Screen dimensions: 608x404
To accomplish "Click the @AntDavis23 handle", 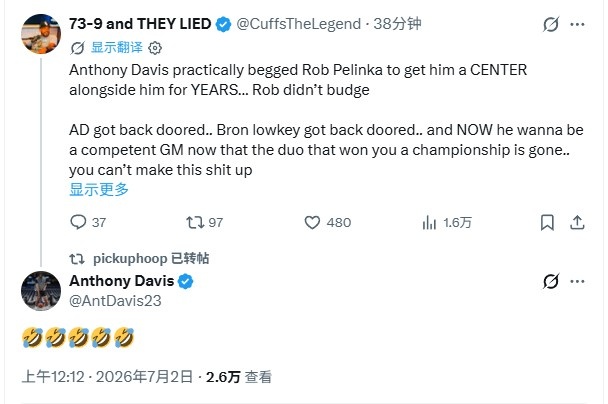I will (115, 301).
